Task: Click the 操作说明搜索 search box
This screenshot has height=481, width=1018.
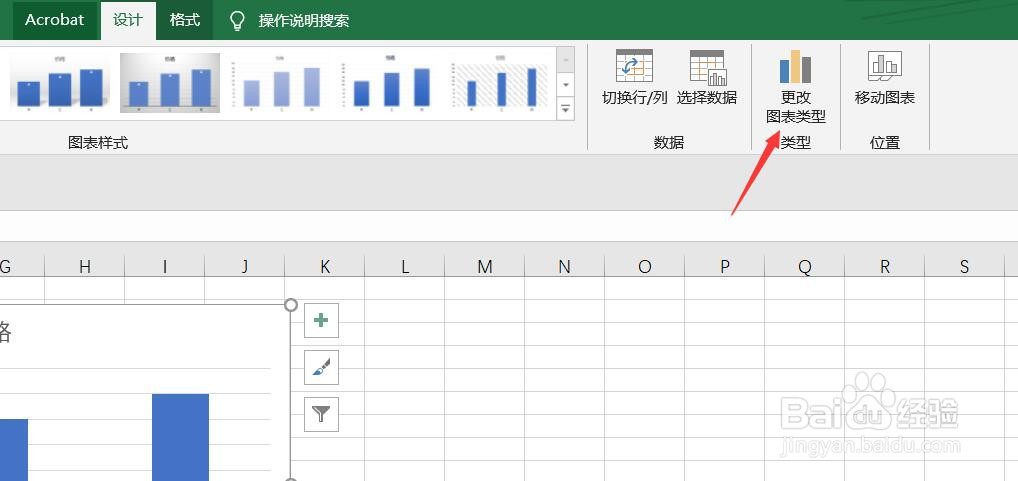Action: (x=304, y=21)
